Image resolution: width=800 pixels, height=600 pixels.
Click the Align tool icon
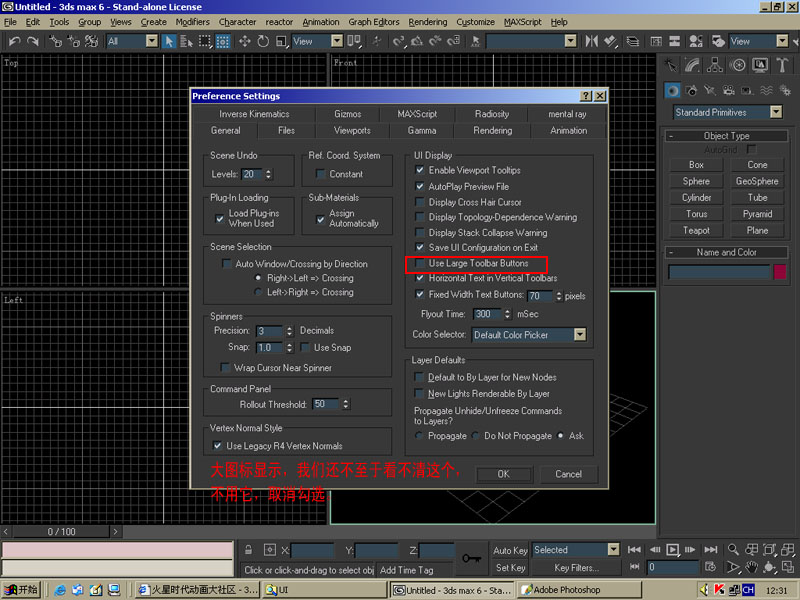610,41
